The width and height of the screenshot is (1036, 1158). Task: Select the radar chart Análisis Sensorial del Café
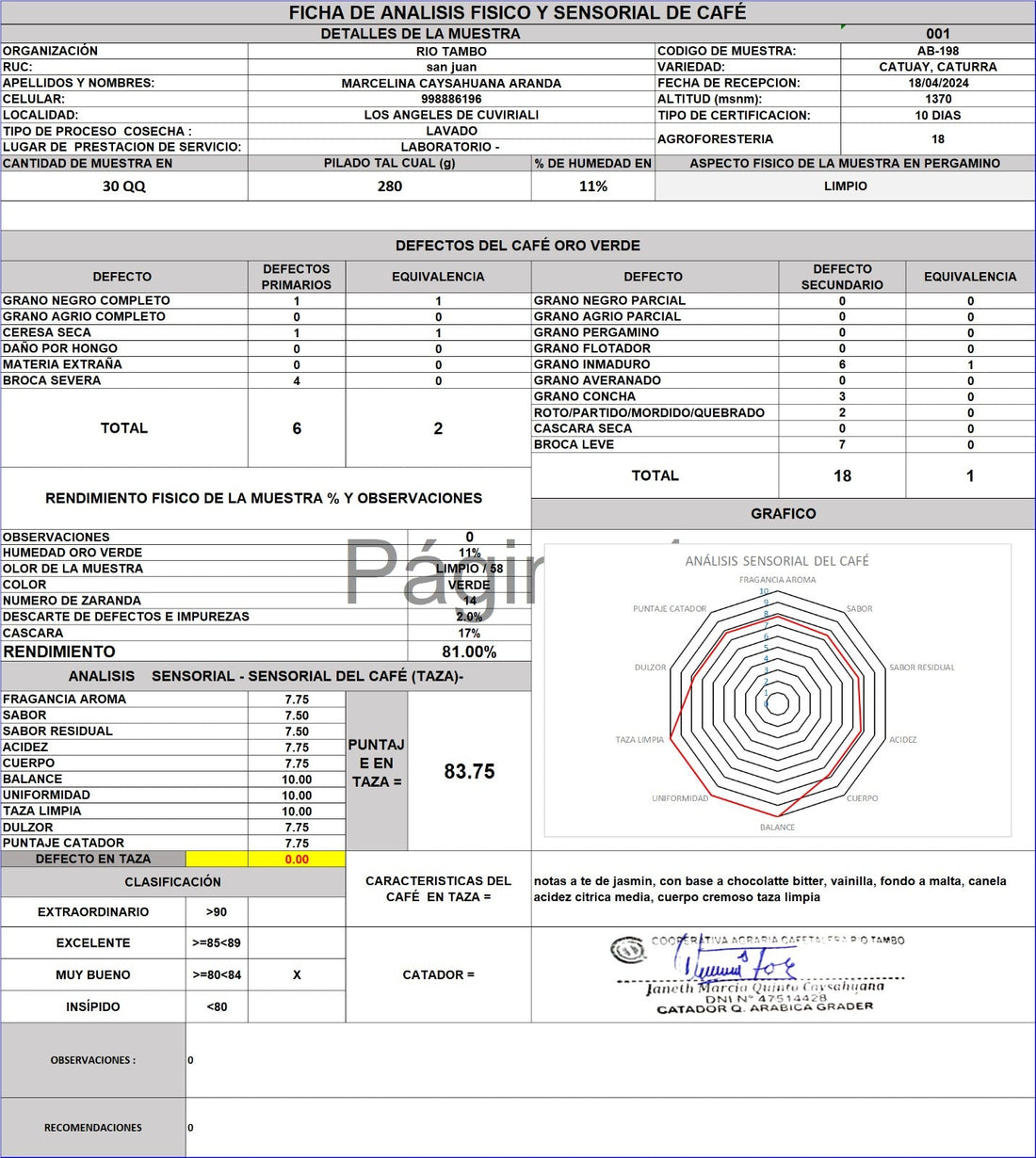777,692
